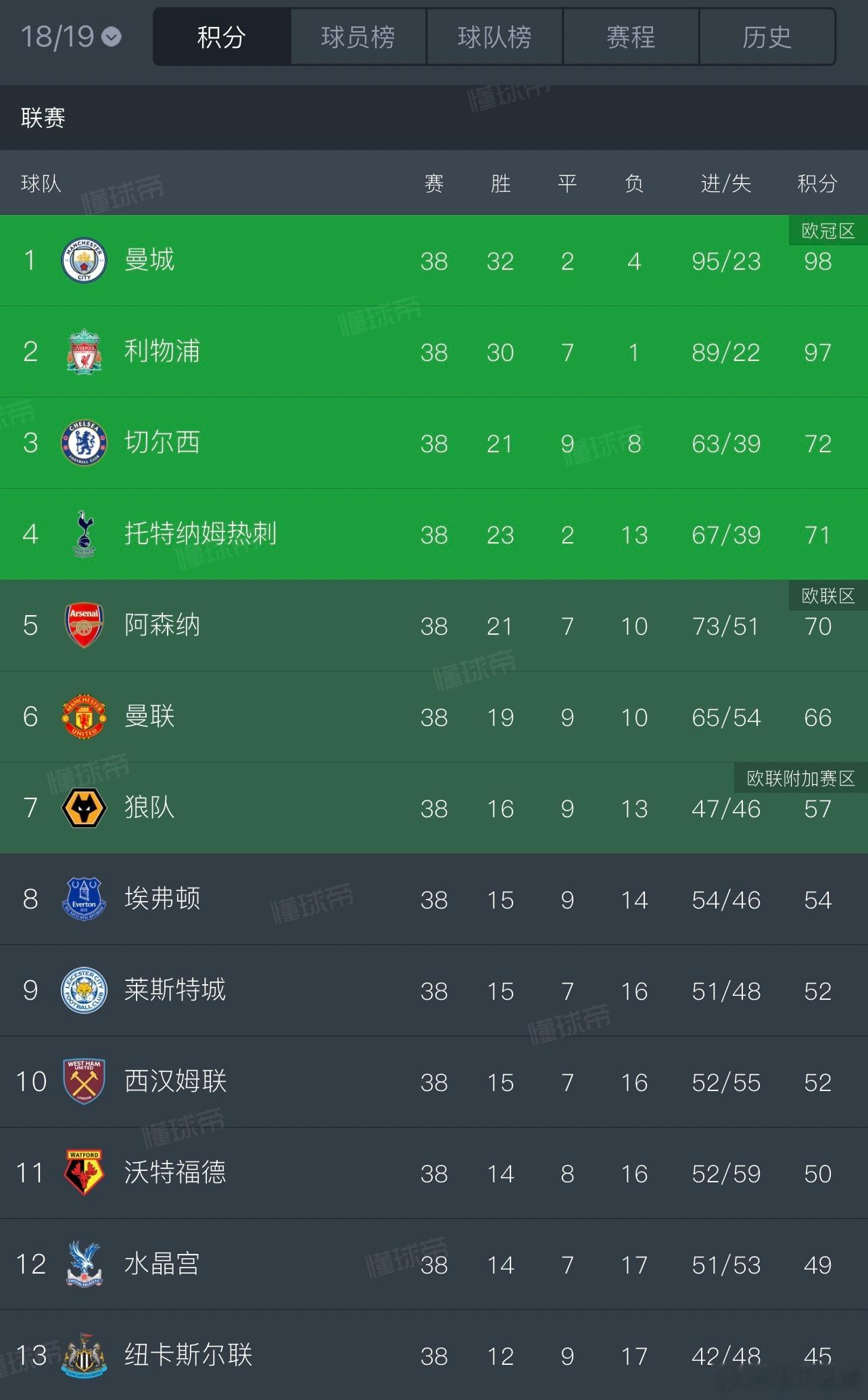The image size is (868, 1400).
Task: Click the Leicester City fox crest
Action: 84,990
